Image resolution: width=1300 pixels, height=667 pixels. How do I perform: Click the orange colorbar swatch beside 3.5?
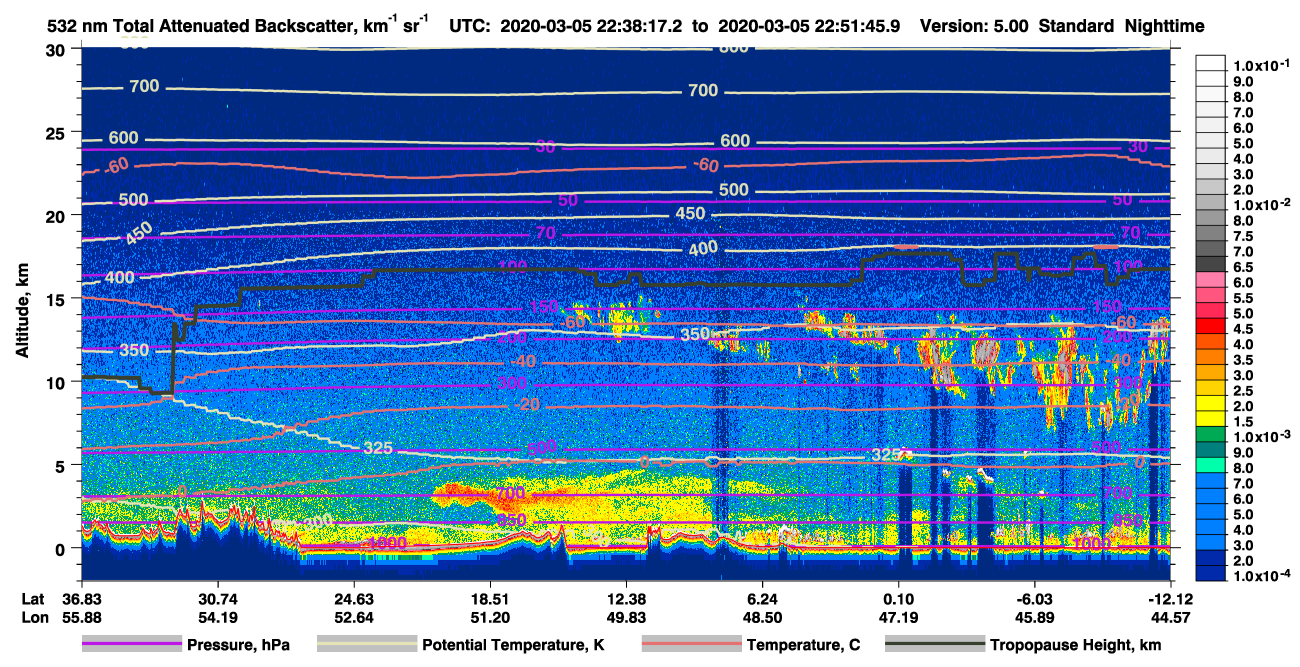pos(1210,356)
